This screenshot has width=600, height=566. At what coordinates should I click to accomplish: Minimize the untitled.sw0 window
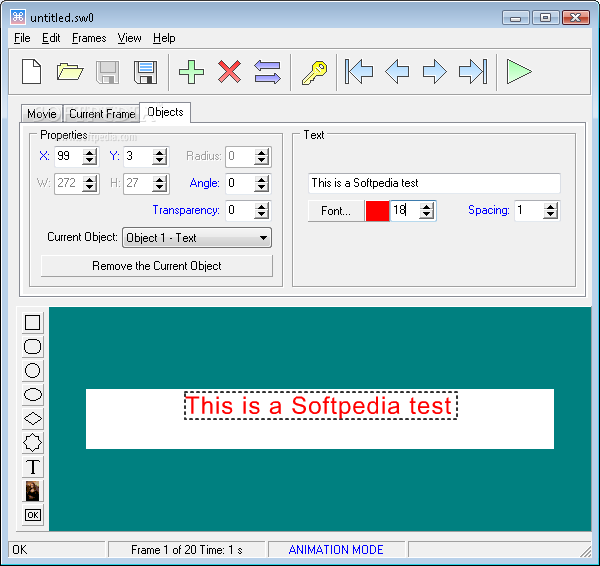click(x=515, y=18)
